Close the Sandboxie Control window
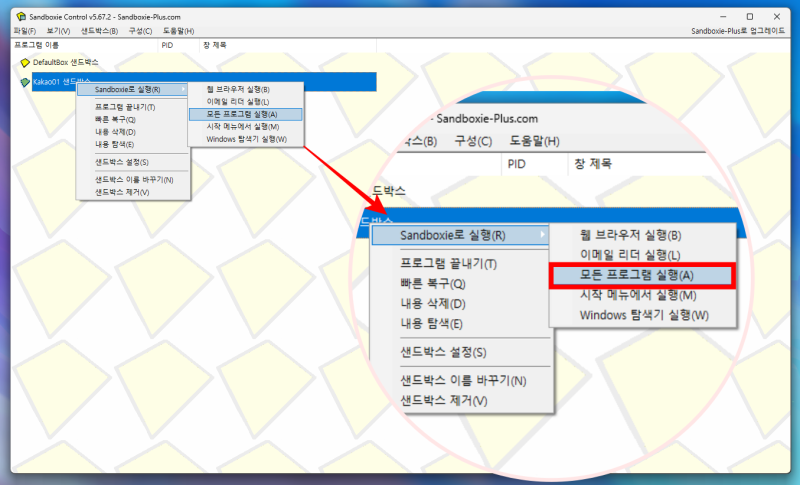This screenshot has height=485, width=800. [x=777, y=17]
